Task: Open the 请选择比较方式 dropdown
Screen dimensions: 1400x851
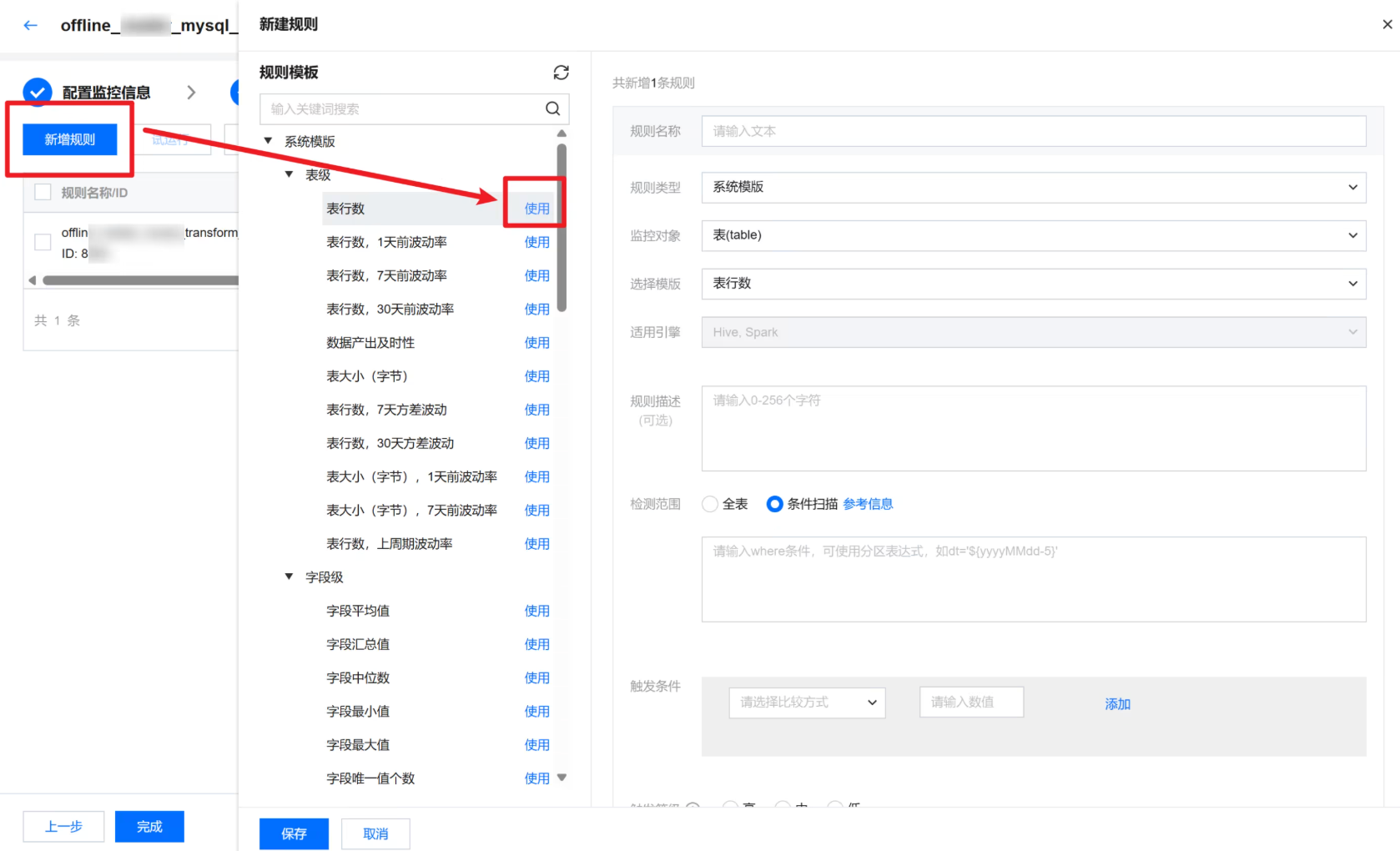Action: (x=807, y=702)
